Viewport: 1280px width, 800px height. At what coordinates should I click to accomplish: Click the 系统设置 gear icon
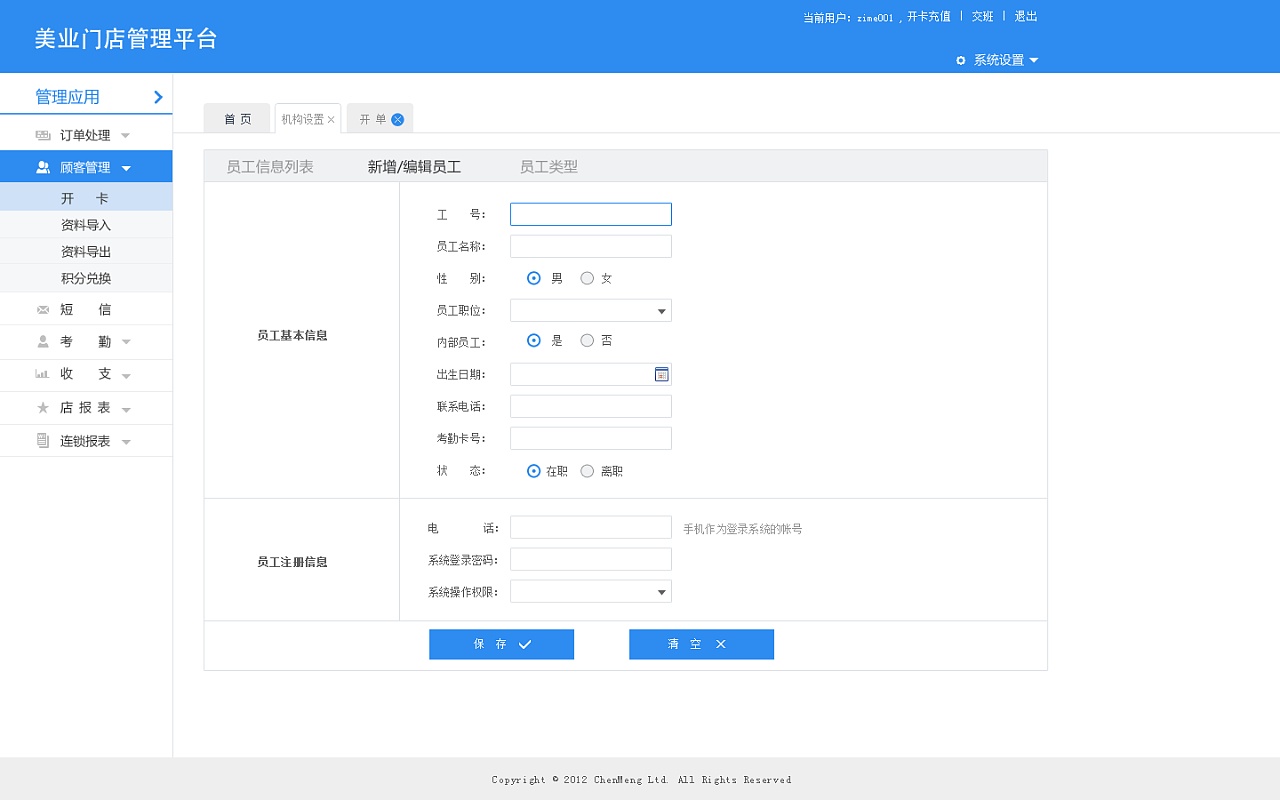(x=960, y=60)
